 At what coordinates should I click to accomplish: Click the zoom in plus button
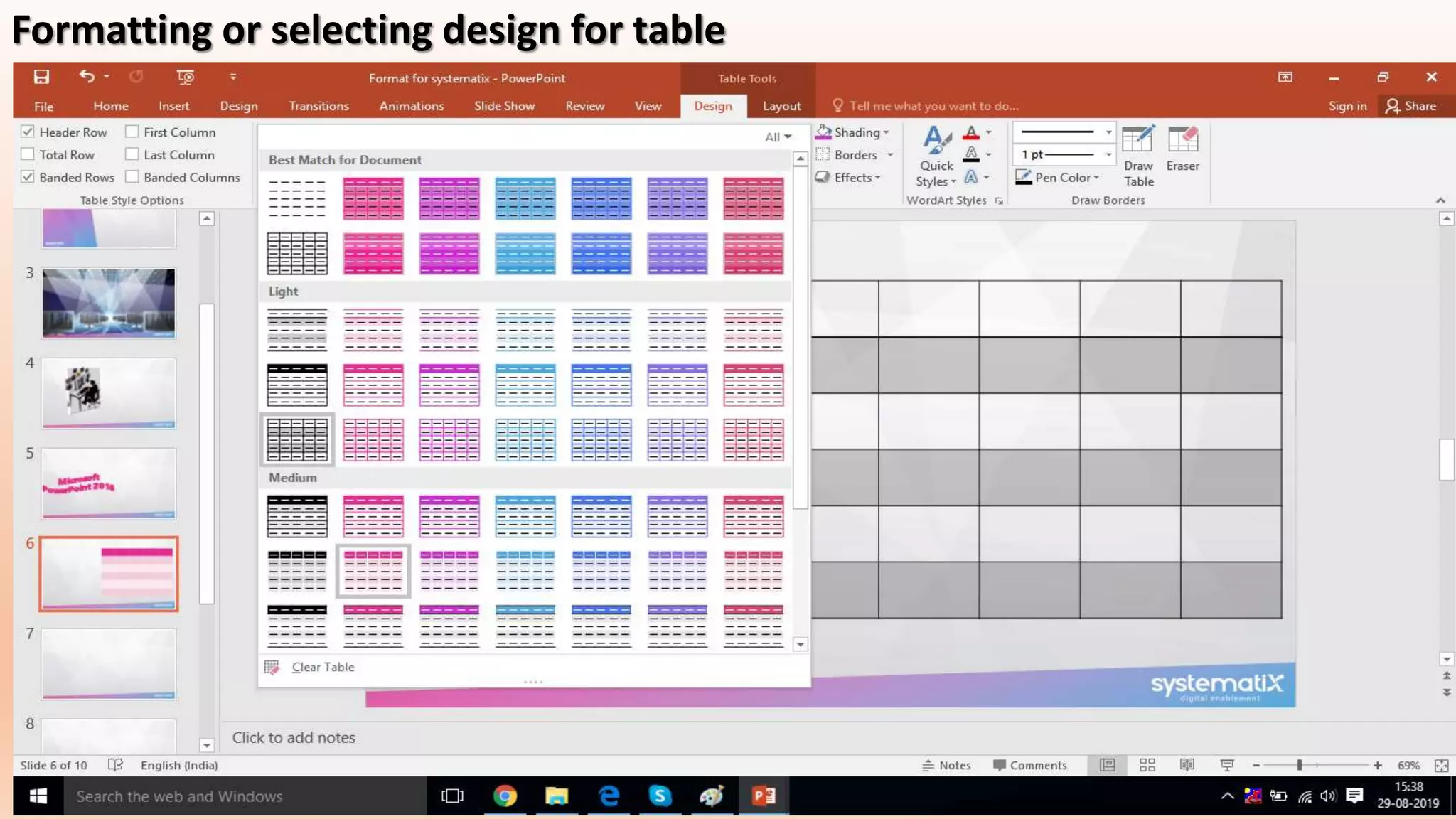(1378, 765)
